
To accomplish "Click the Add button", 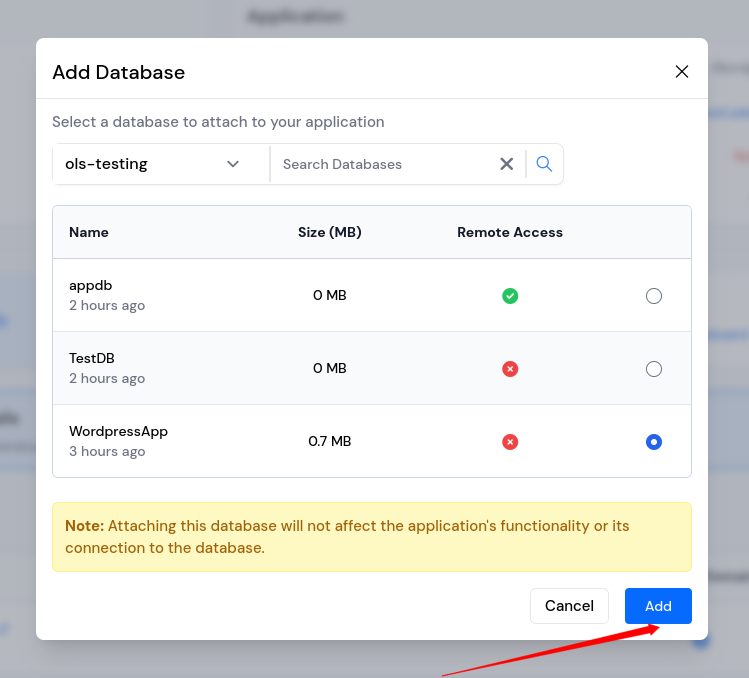I will coord(658,606).
